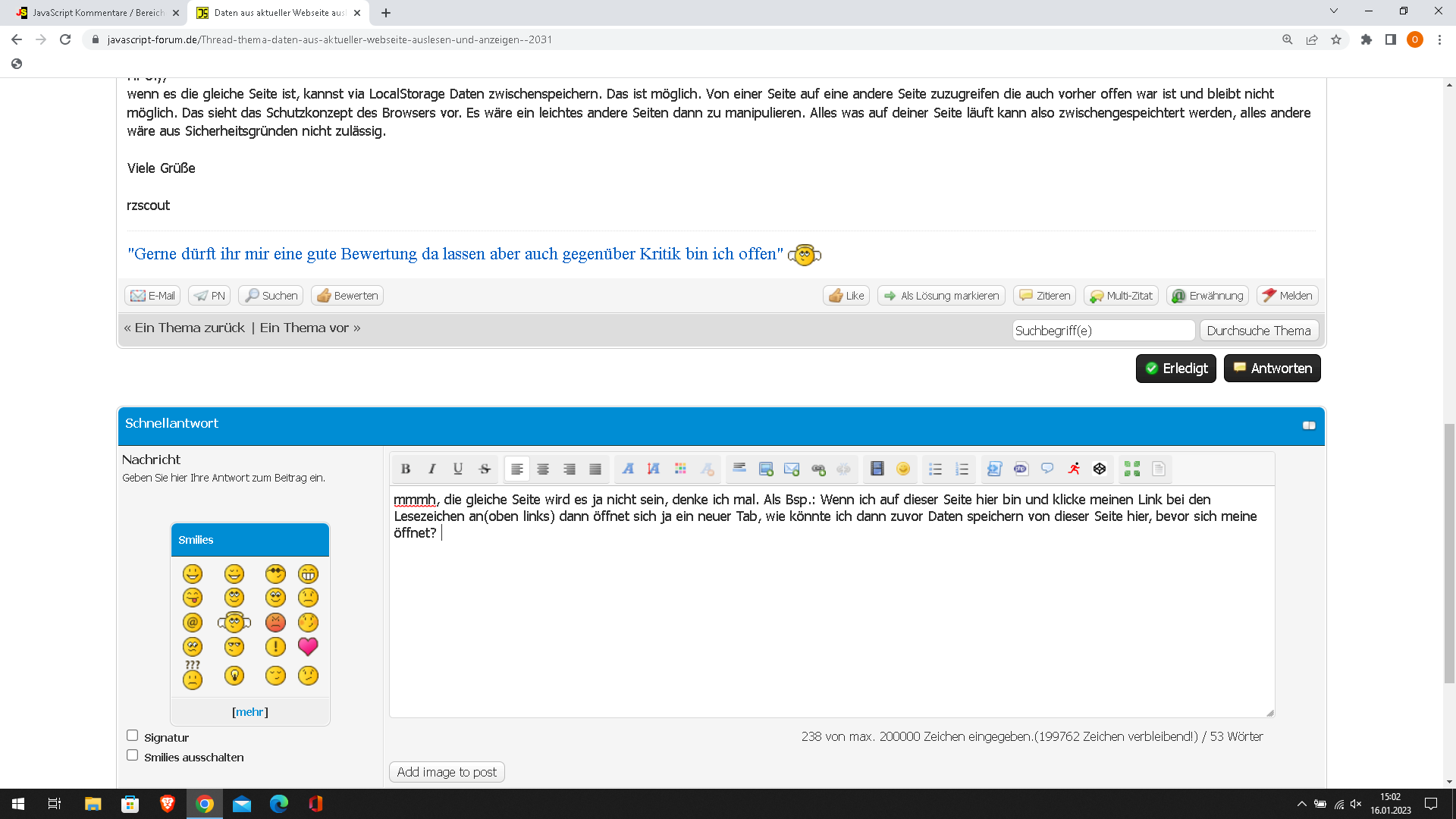The width and height of the screenshot is (1456, 819).
Task: Click the Erledigt button
Action: [1176, 369]
